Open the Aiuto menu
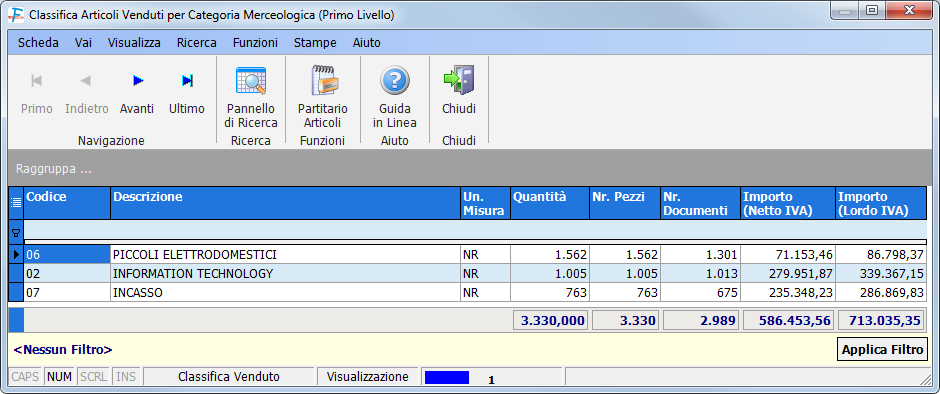This screenshot has height=394, width=940. 367,43
